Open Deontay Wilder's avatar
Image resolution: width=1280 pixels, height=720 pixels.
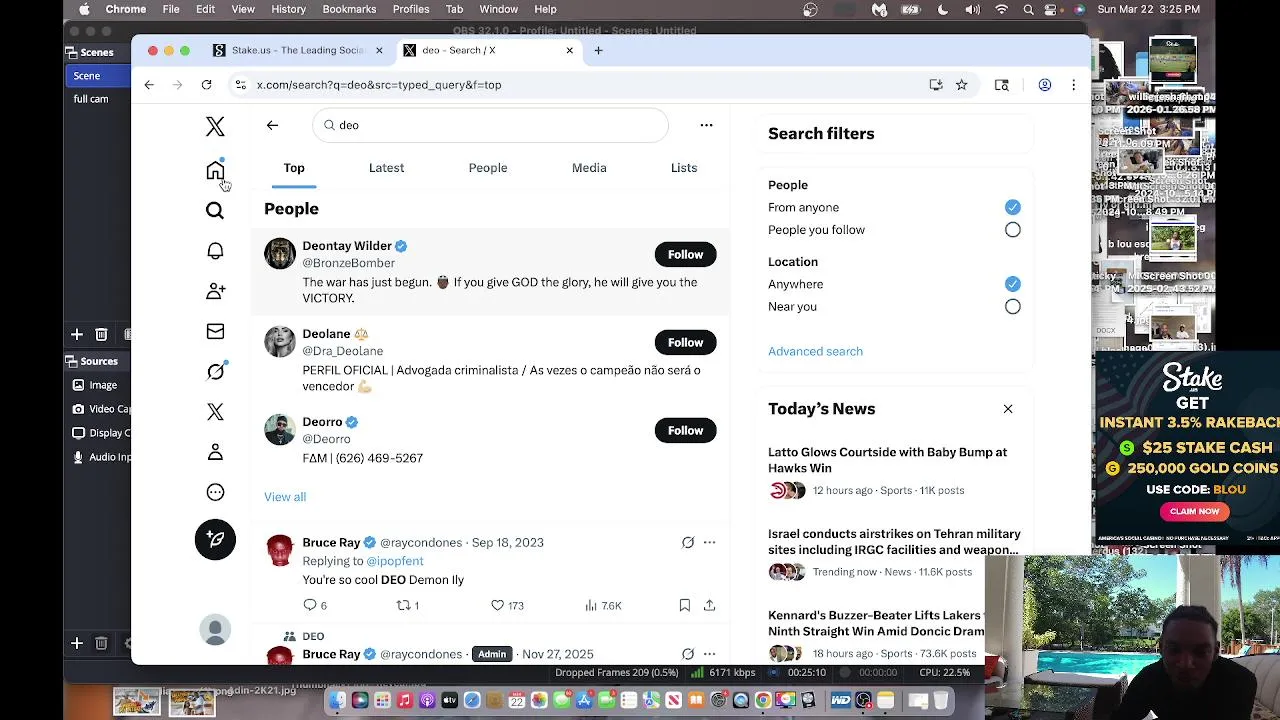(x=280, y=253)
